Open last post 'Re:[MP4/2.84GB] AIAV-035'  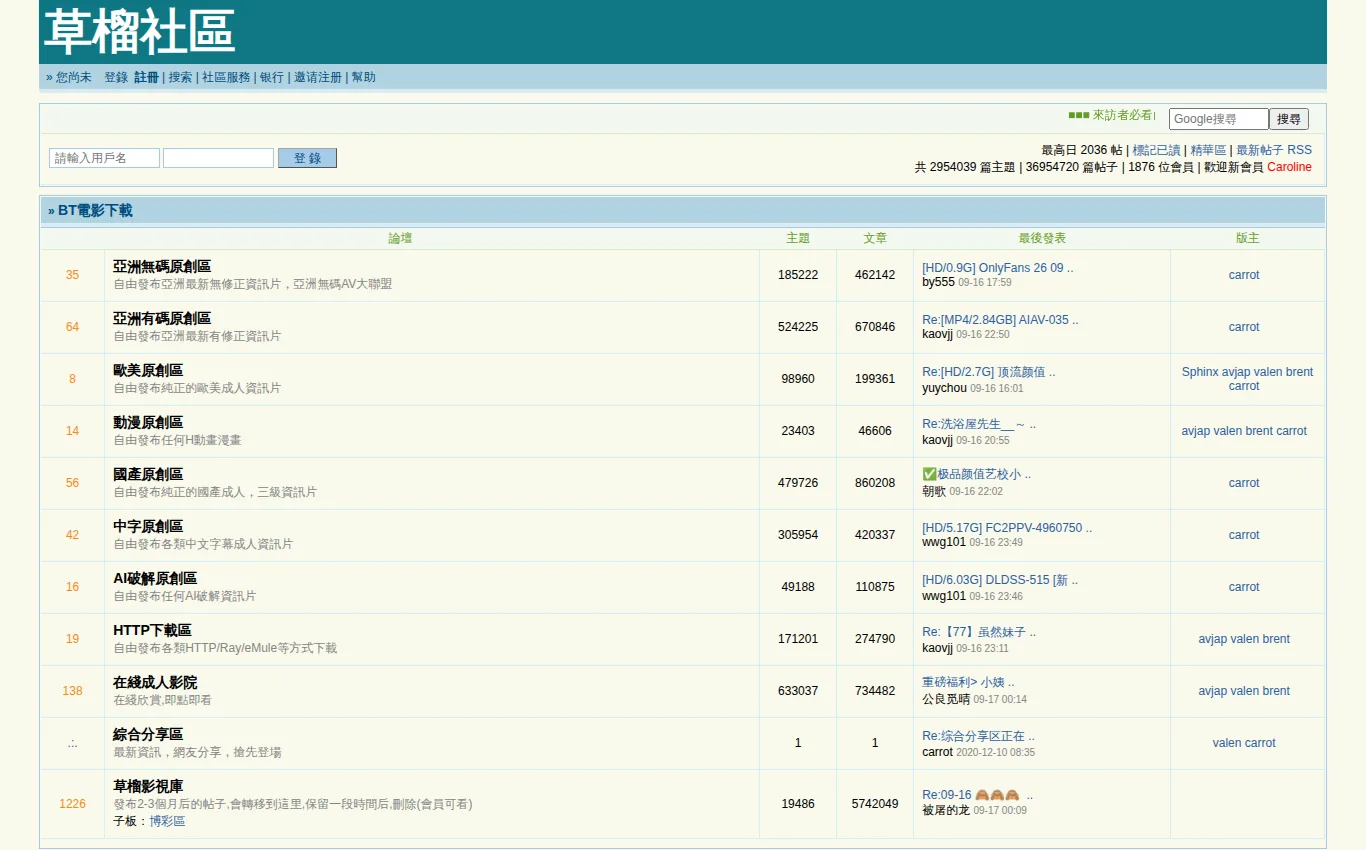1000,320
